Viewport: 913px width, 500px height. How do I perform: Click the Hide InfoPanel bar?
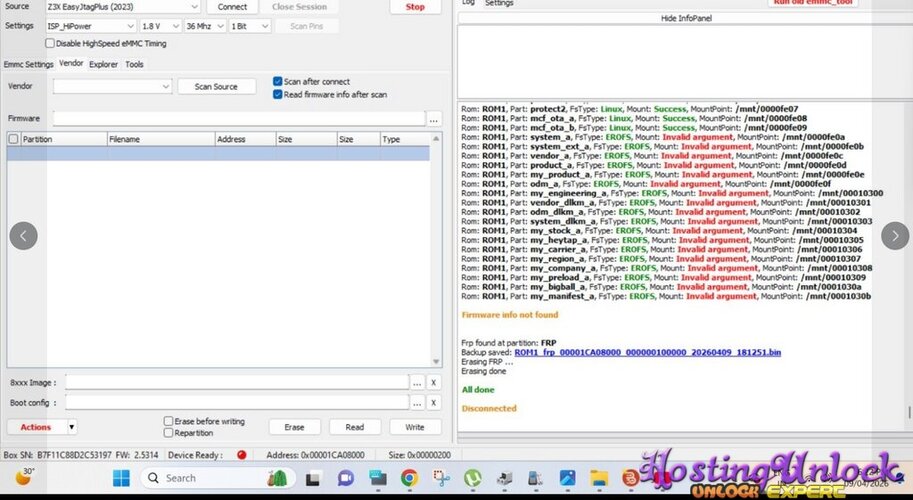[684, 18]
